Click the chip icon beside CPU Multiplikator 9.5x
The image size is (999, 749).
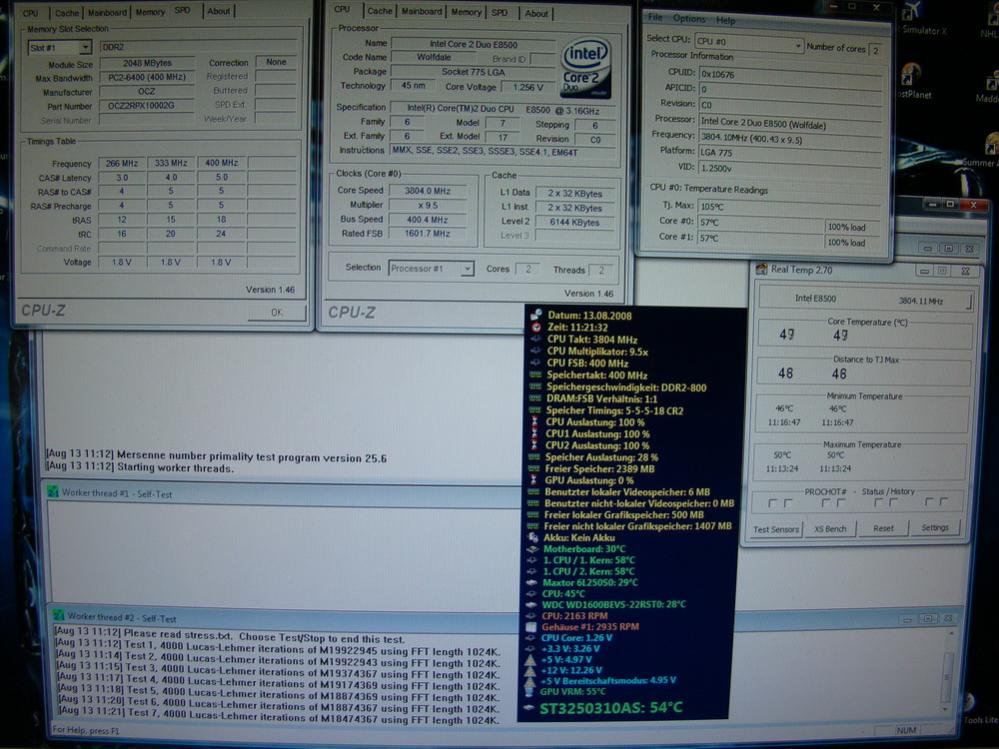point(535,351)
